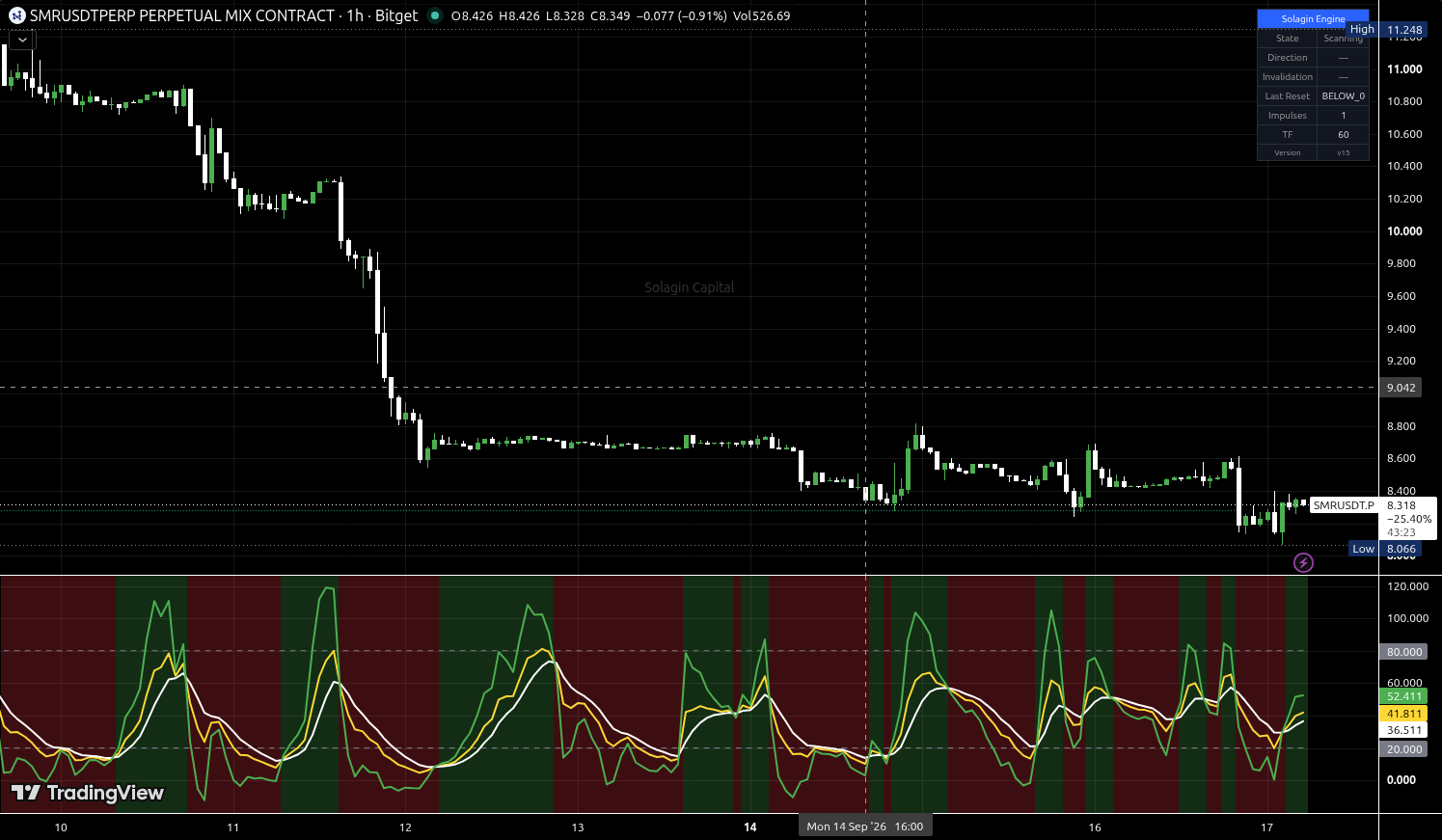The width and height of the screenshot is (1442, 840).
Task: Click date 12 on the time axis
Action: pos(405,827)
